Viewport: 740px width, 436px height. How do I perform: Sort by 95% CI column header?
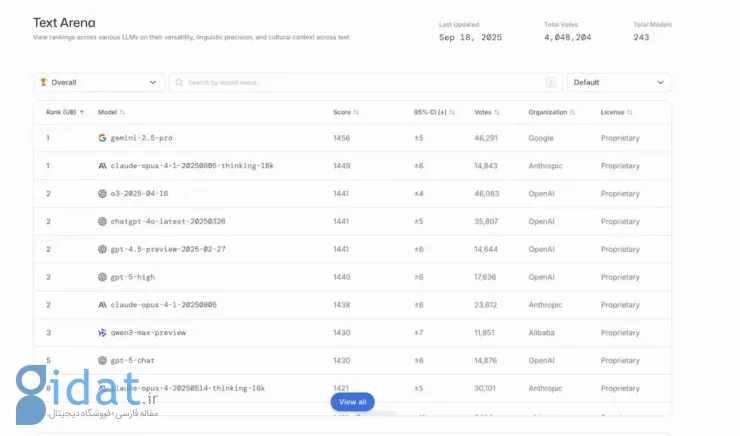click(434, 112)
